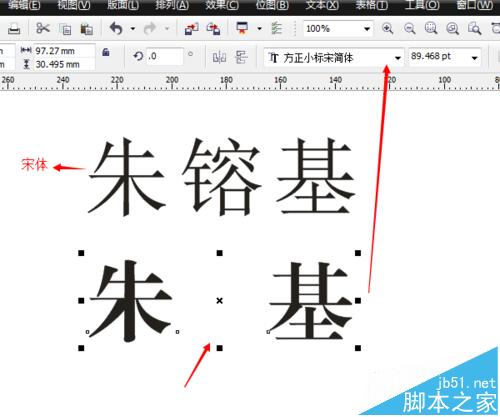500x417 pixels.
Task: Click the bold 朱 in the selected text
Action: pos(130,301)
